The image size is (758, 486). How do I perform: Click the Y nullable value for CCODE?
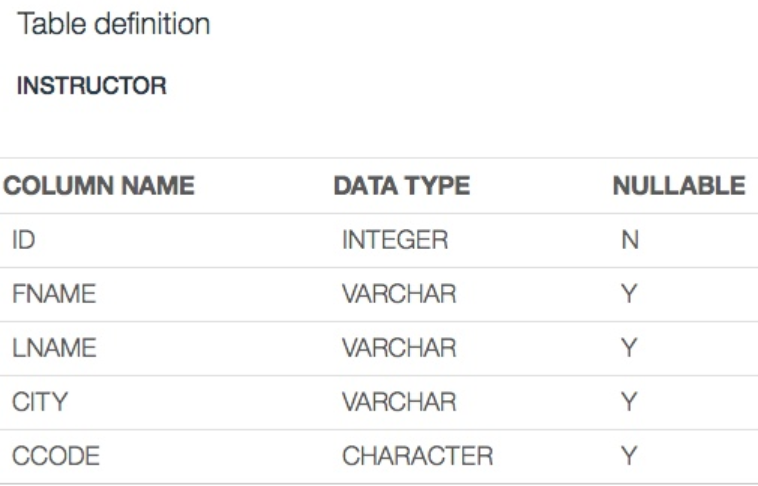point(629,456)
